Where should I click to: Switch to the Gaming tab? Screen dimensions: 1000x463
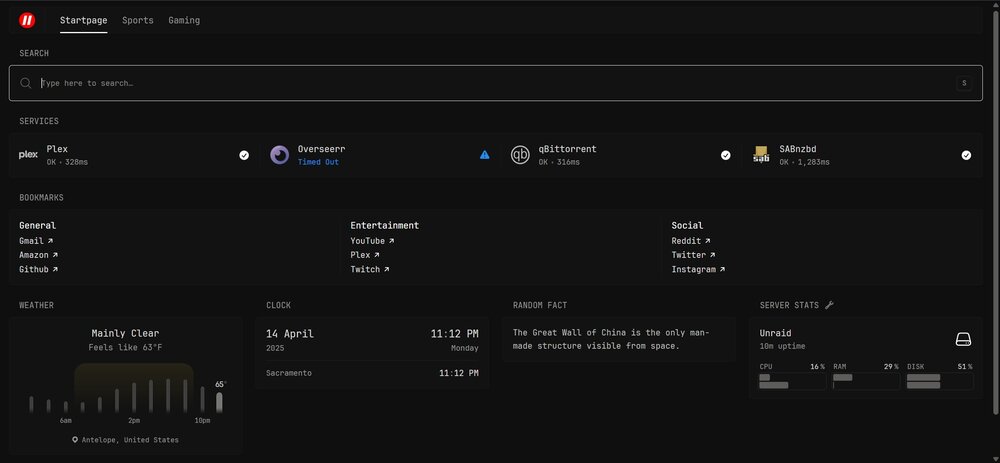click(184, 20)
